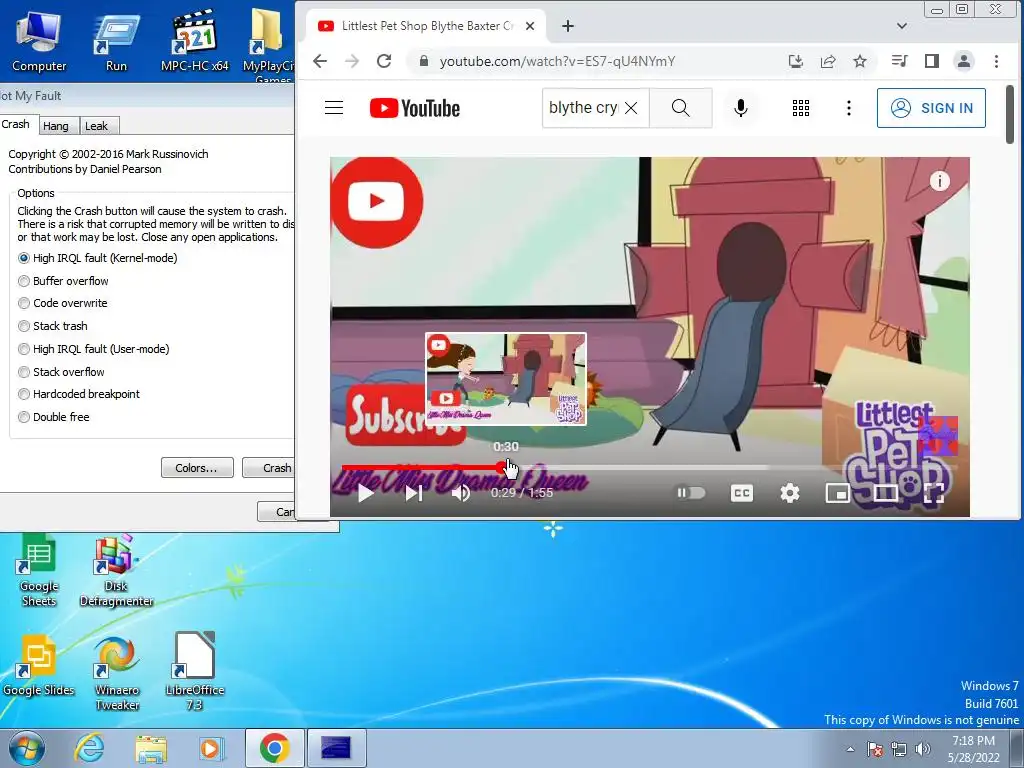Open a new Chrome tab
This screenshot has width=1024, height=768.
pyautogui.click(x=568, y=26)
